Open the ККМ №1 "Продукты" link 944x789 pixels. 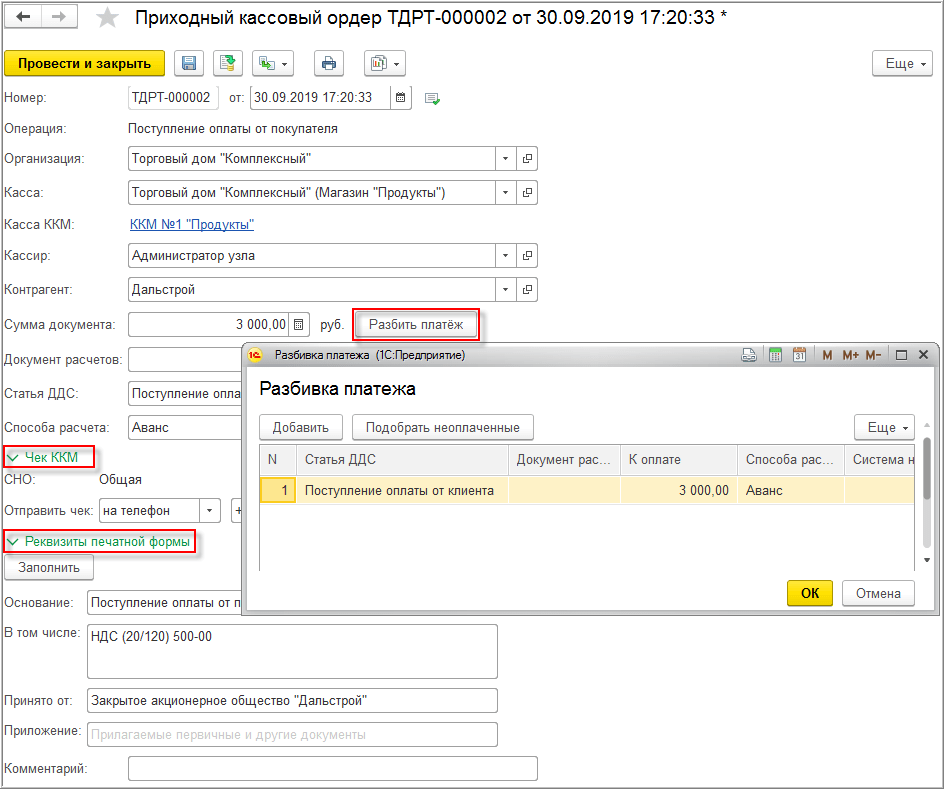click(x=191, y=224)
